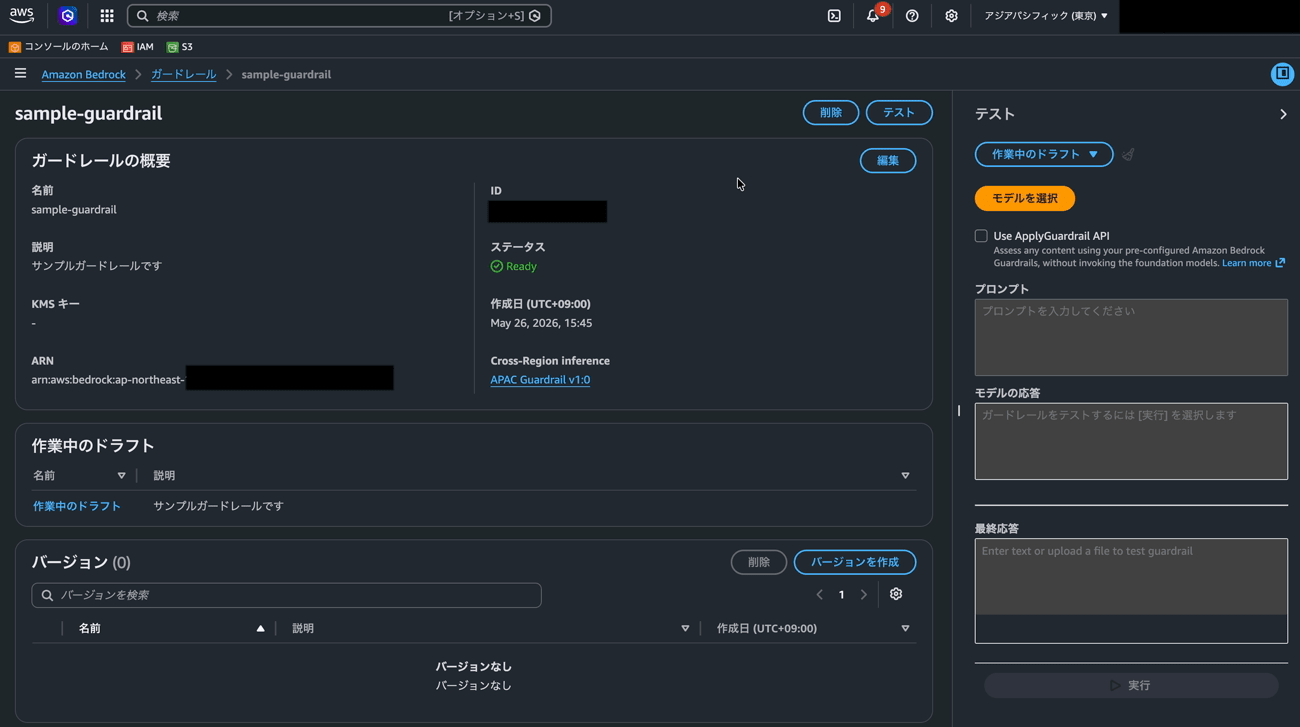Click the launch icon beside draft selector
The width and height of the screenshot is (1300, 727).
pyautogui.click(x=1128, y=154)
